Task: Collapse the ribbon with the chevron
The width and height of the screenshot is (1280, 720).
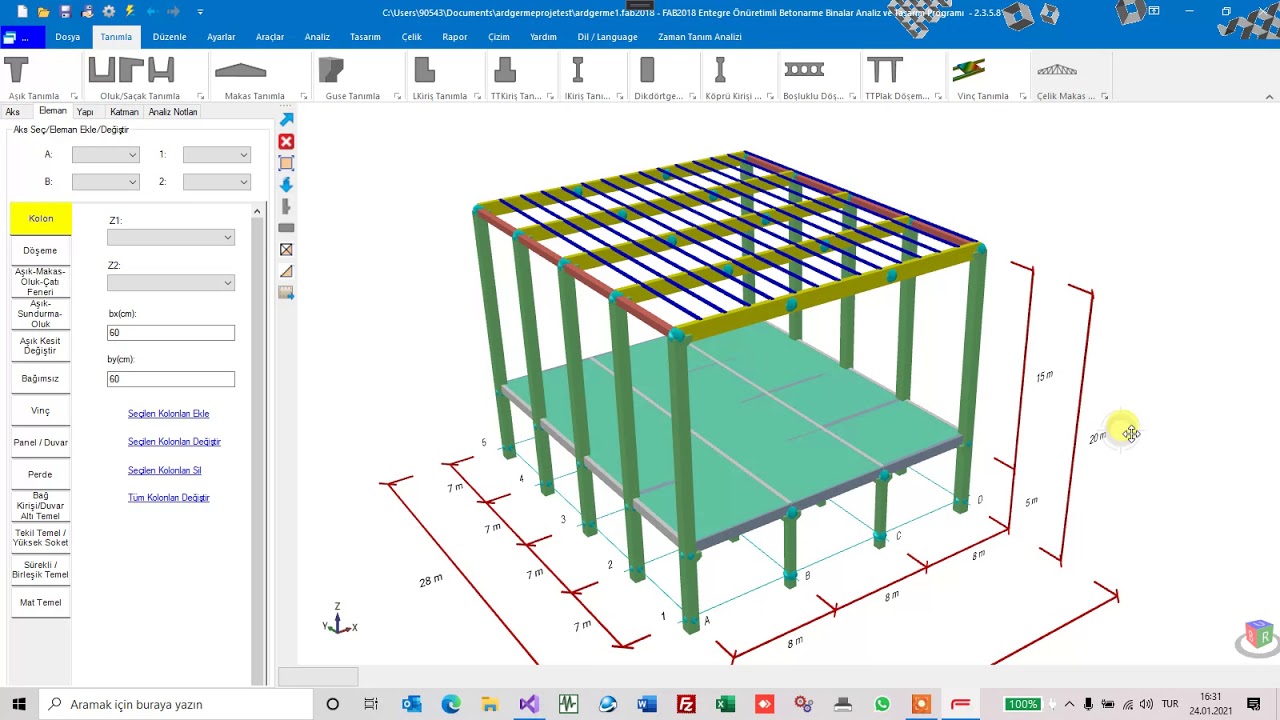Action: (1269, 97)
